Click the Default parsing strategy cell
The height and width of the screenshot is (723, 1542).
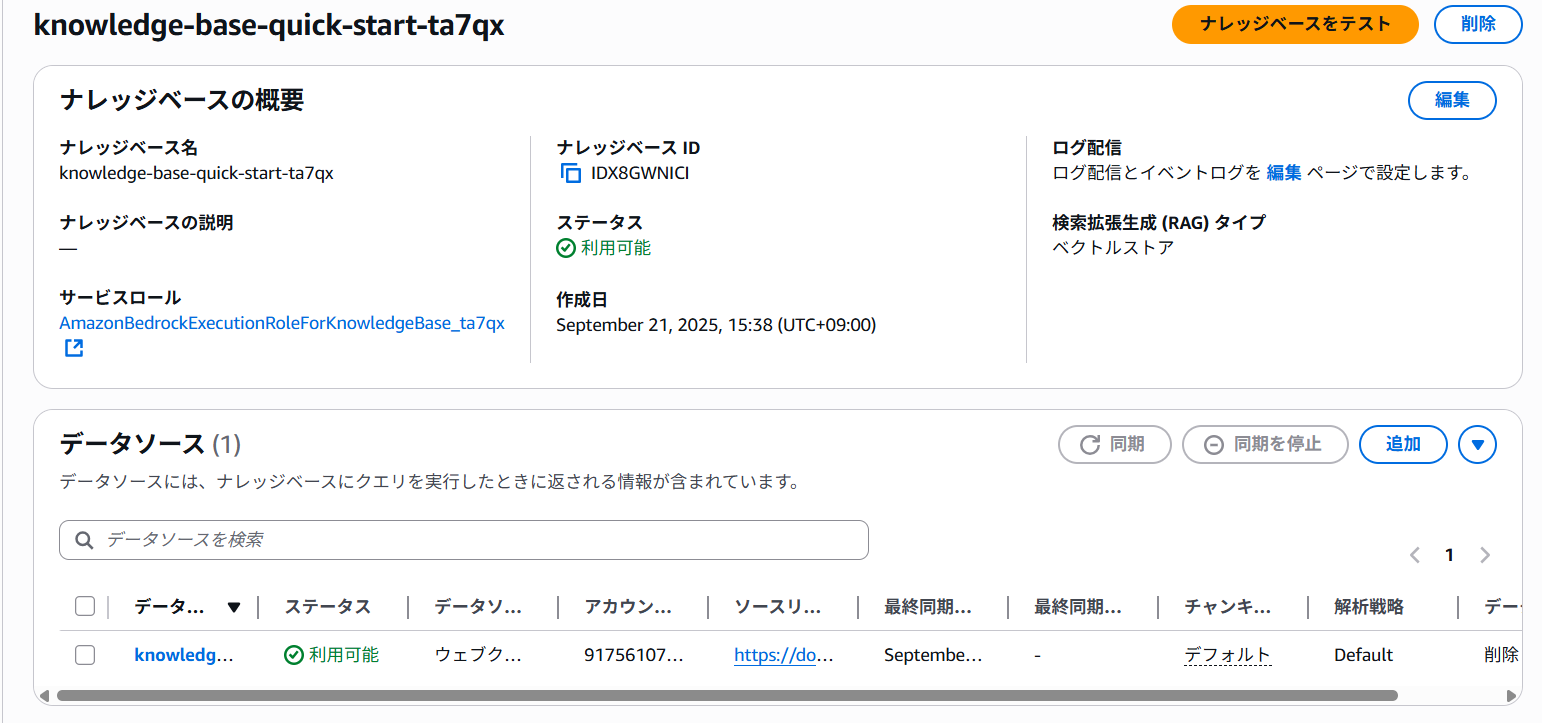click(1363, 655)
